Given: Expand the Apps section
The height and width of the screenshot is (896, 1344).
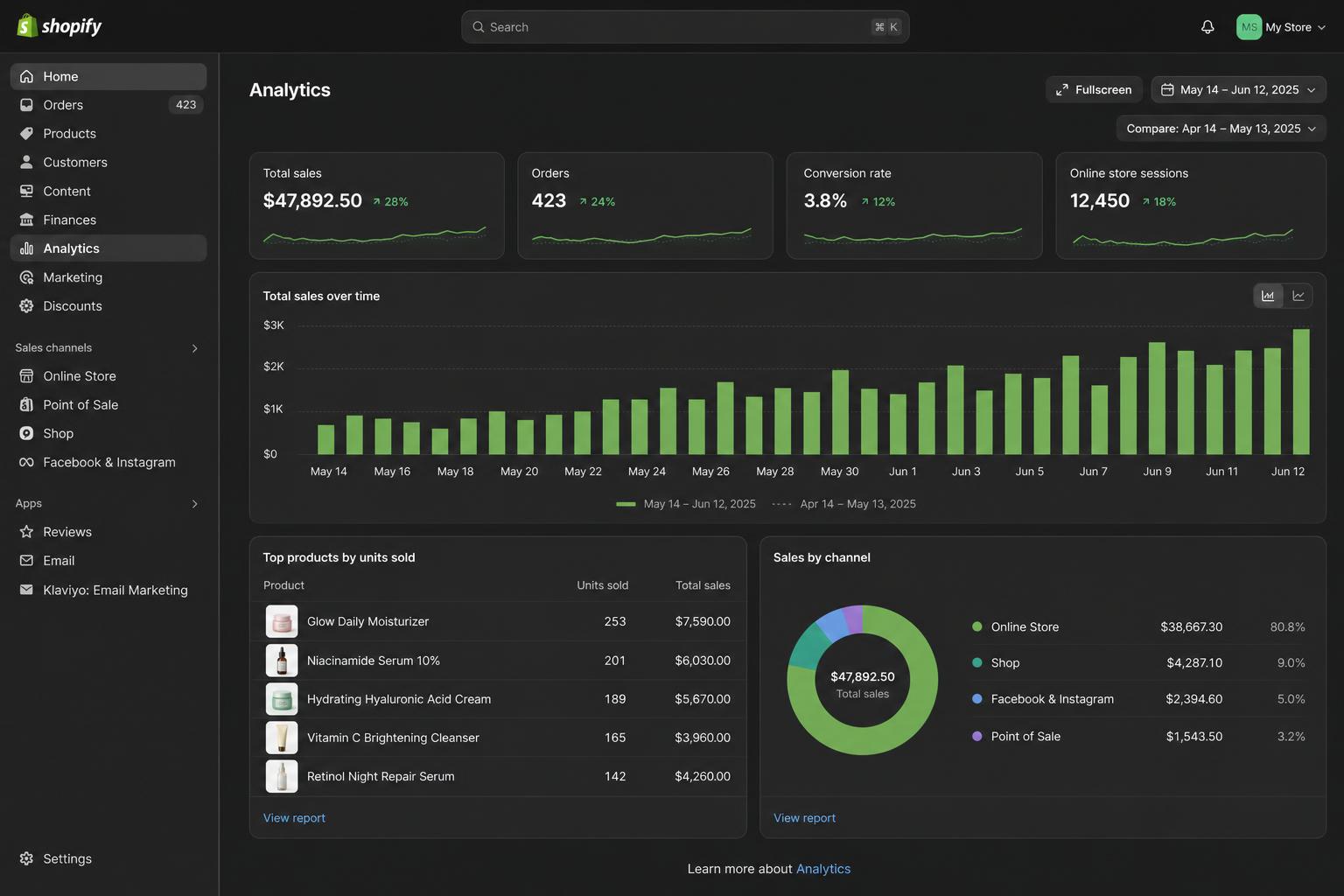Looking at the screenshot, I should [194, 504].
